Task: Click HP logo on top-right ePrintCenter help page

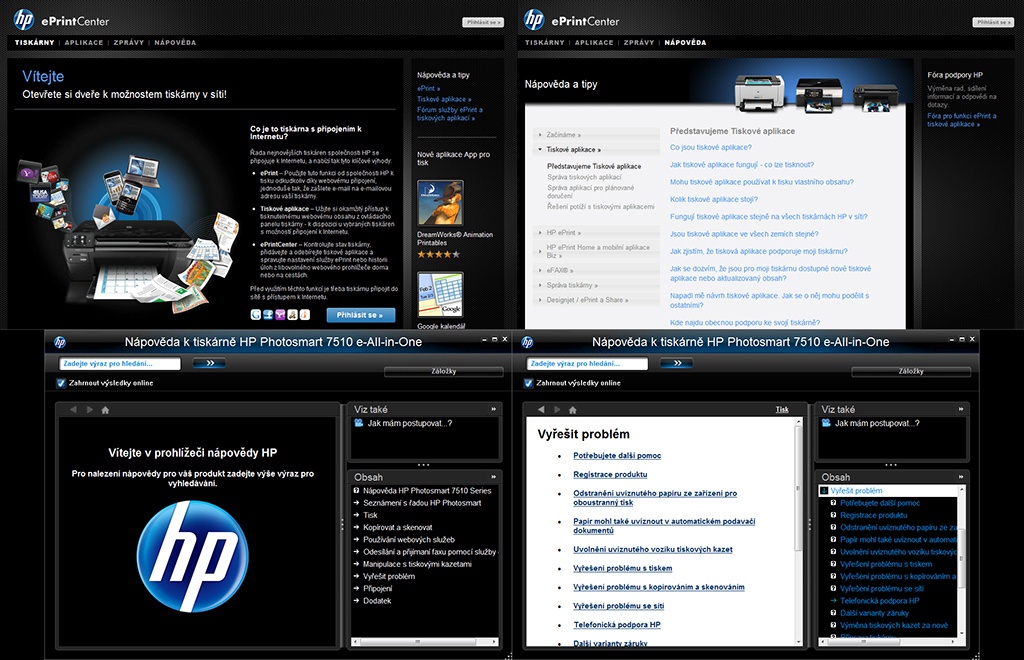Action: coord(534,20)
